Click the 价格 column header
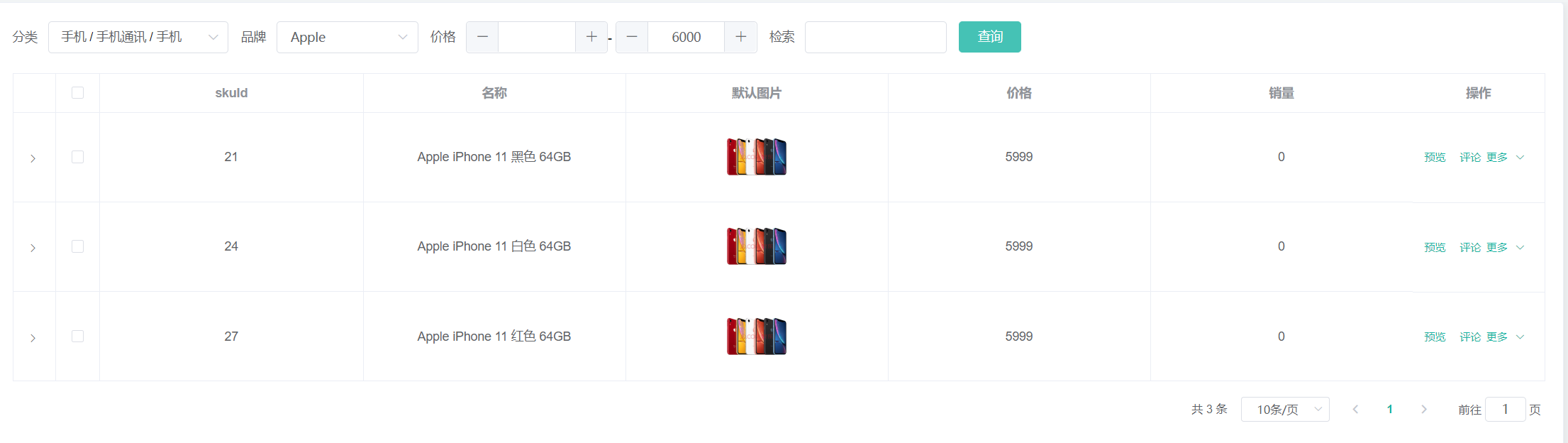This screenshot has height=443, width=1568. (1019, 93)
